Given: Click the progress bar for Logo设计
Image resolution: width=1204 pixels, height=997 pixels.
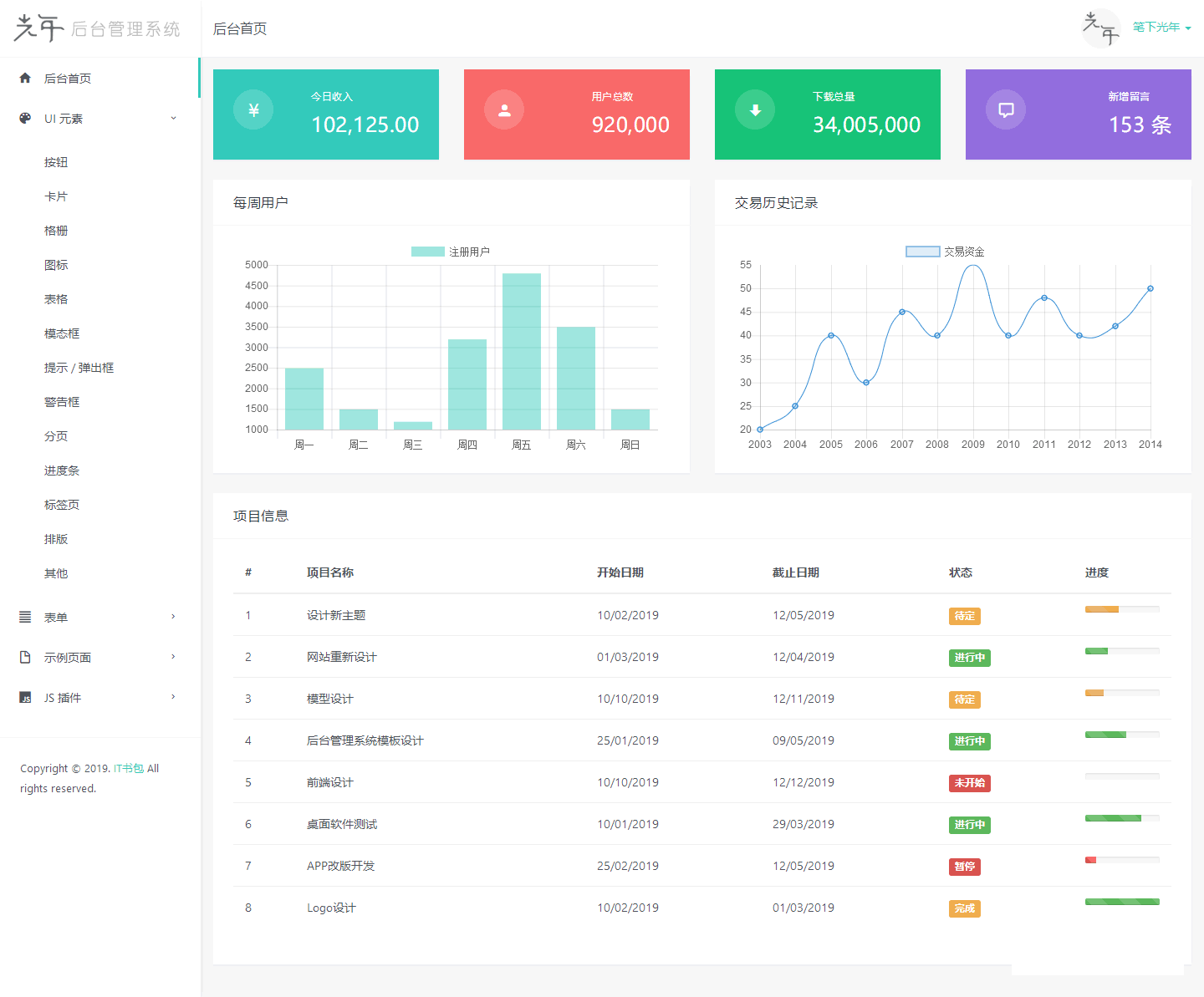Looking at the screenshot, I should pos(1122,902).
